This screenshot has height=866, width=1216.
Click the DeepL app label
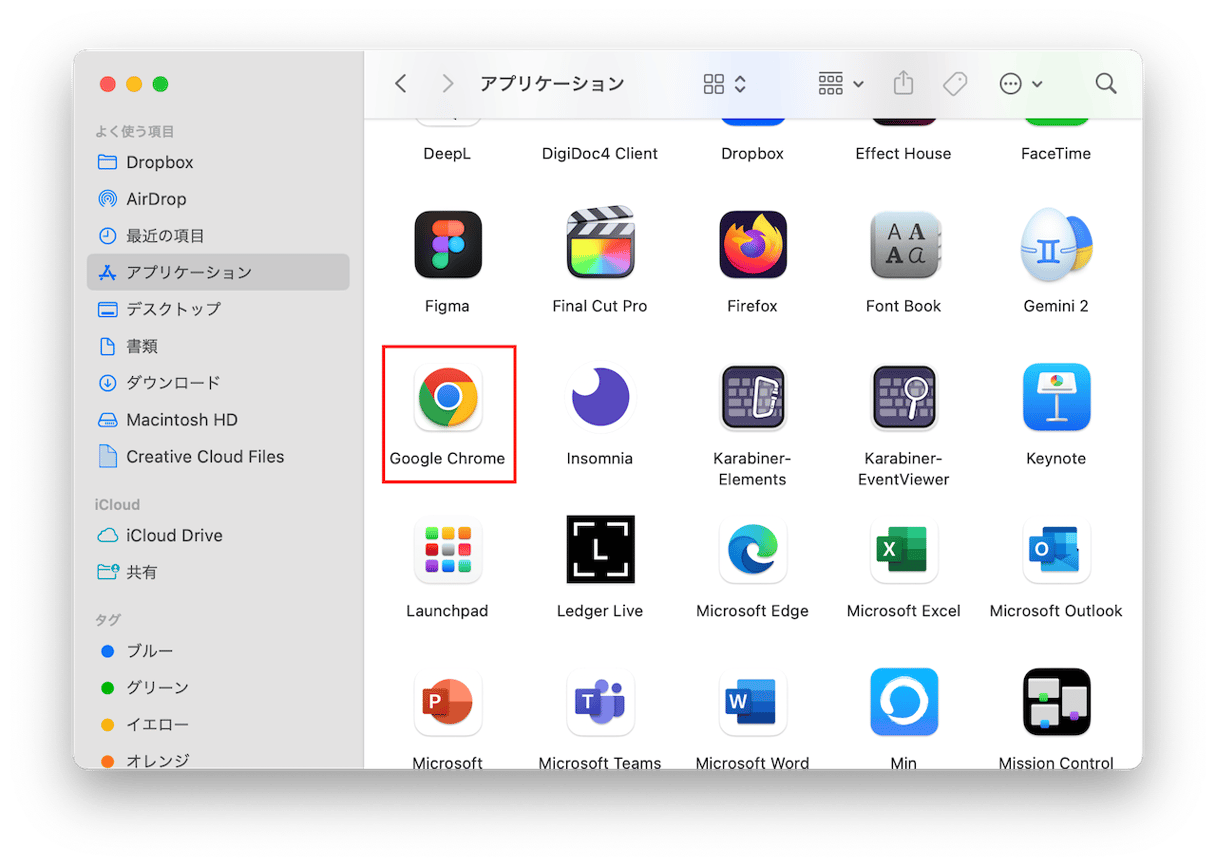pyautogui.click(x=447, y=154)
